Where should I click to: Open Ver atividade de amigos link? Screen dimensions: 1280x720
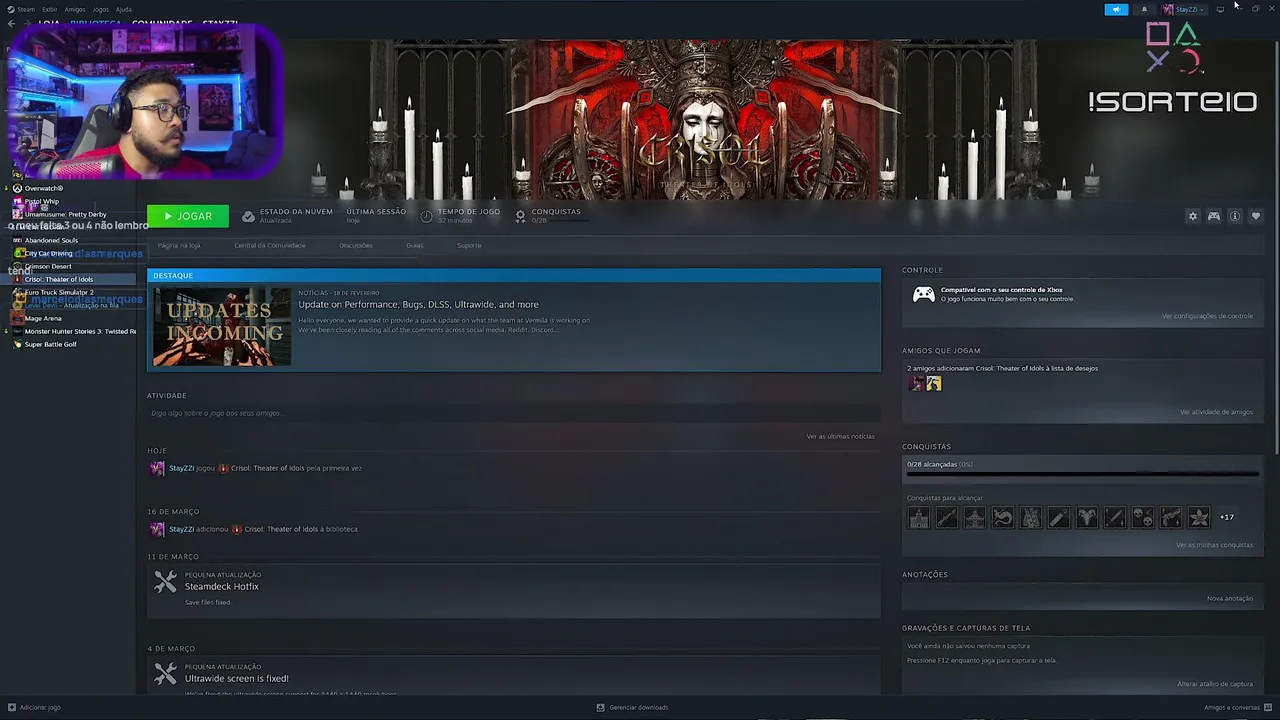pyautogui.click(x=1216, y=412)
